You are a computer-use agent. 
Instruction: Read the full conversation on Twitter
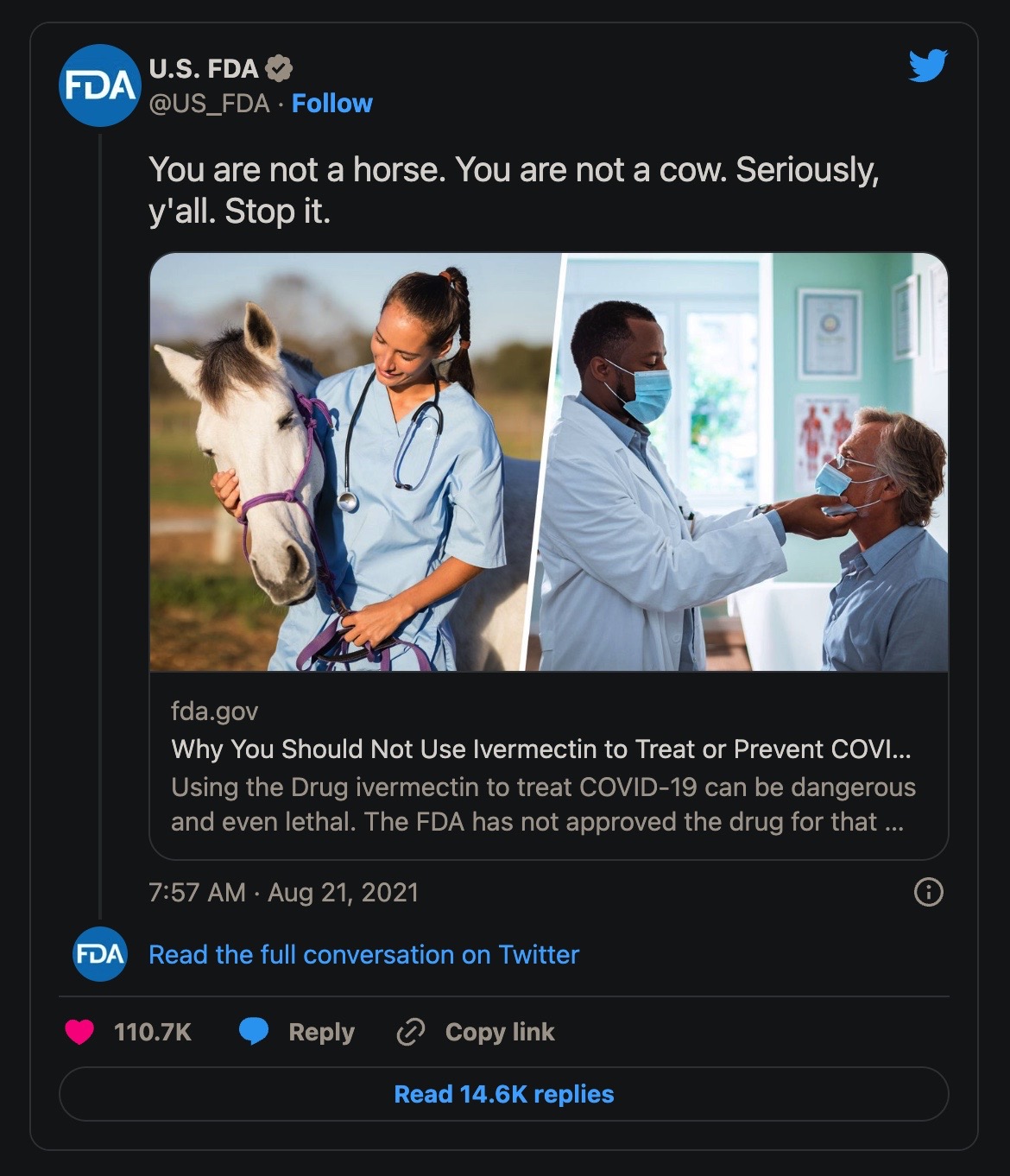(x=363, y=954)
